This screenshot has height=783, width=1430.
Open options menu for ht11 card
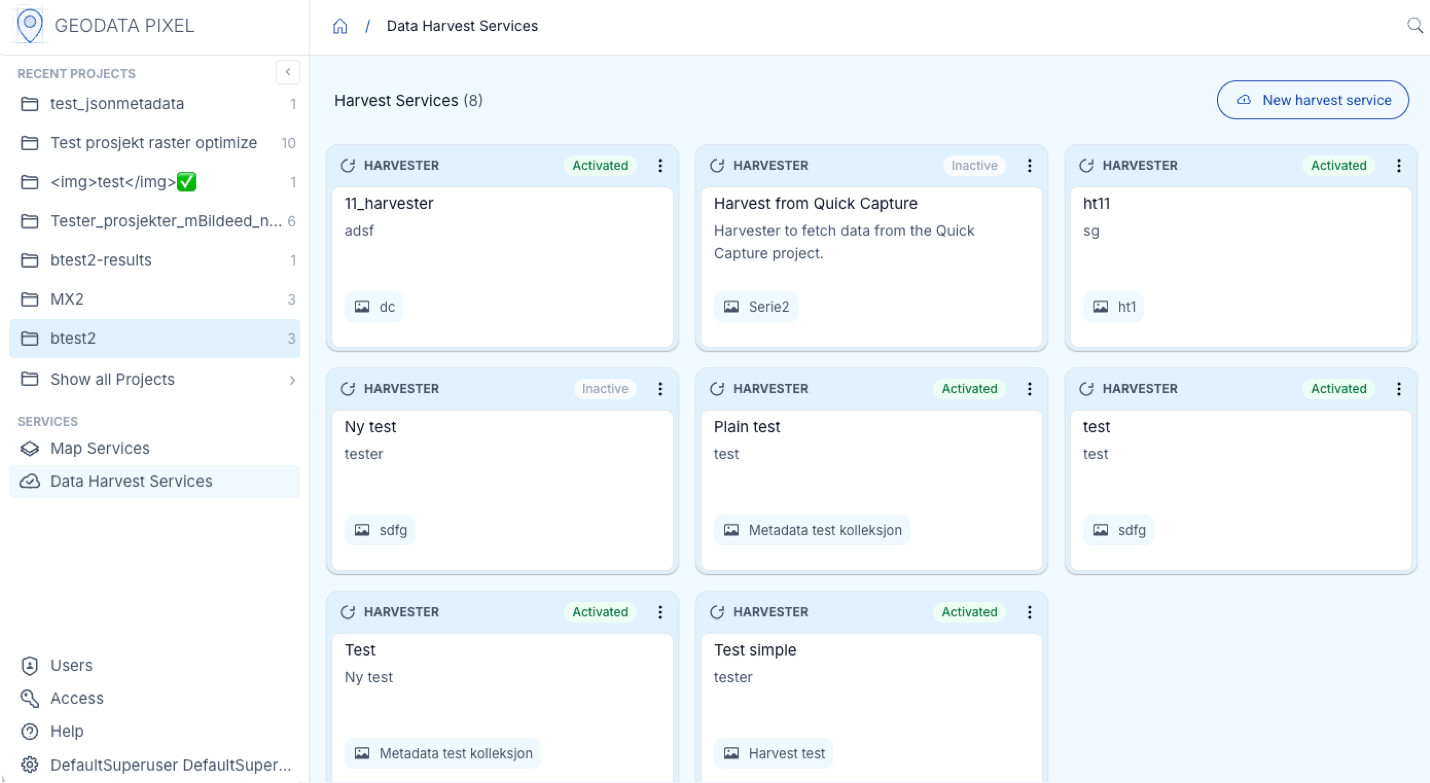(x=1399, y=166)
